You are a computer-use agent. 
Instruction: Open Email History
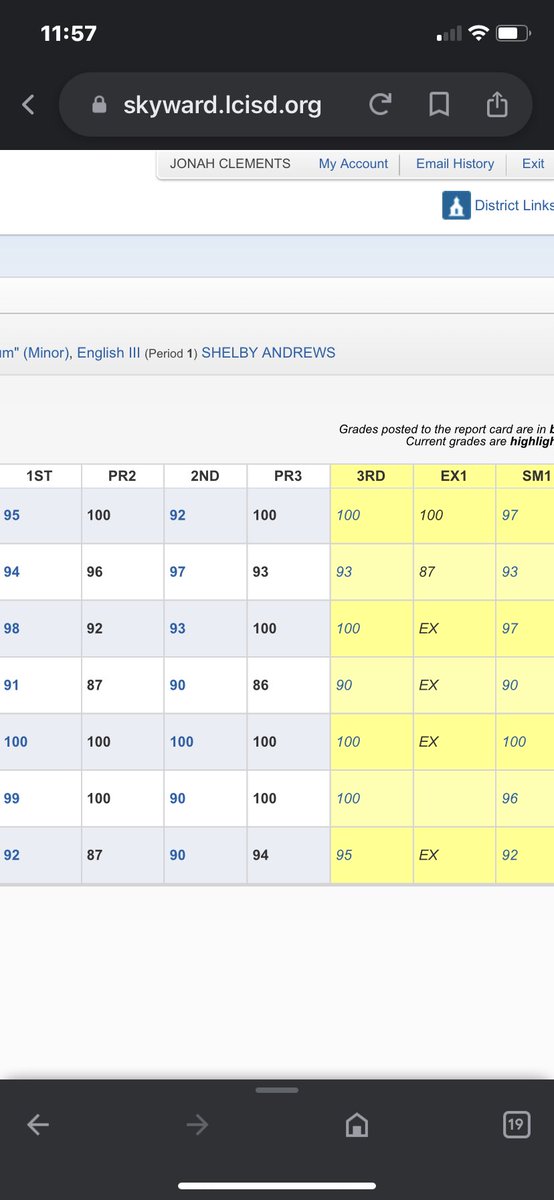click(x=455, y=163)
